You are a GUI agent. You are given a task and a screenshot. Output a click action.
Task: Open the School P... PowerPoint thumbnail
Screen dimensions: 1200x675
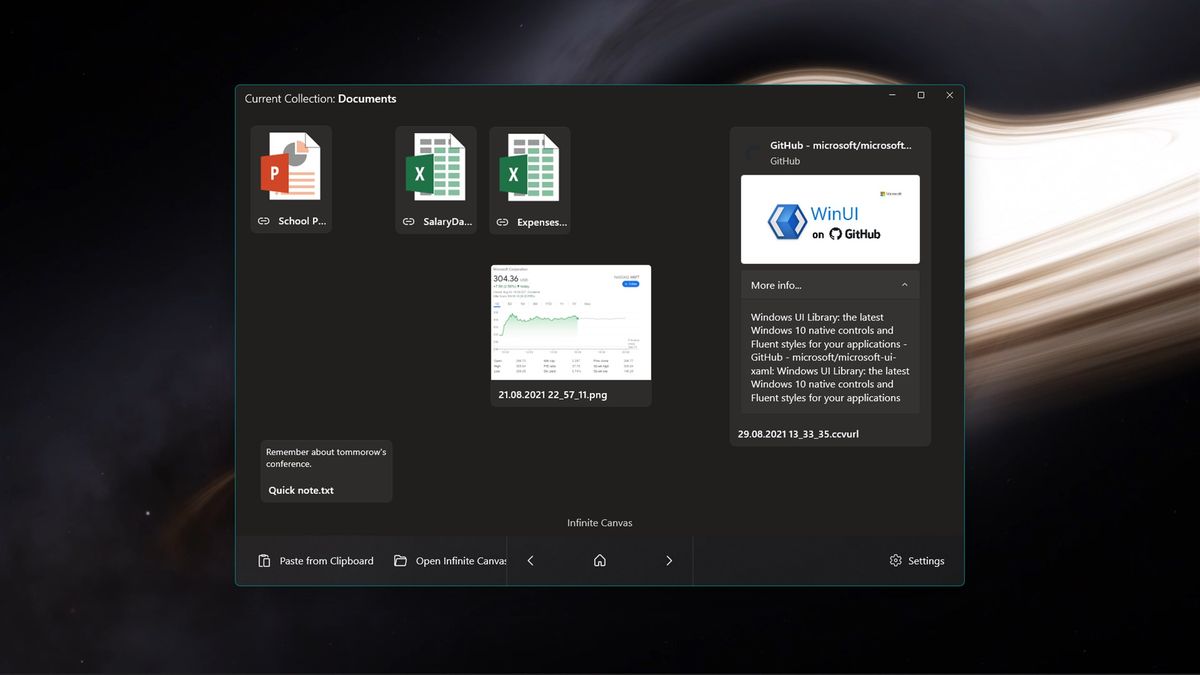[x=290, y=167]
